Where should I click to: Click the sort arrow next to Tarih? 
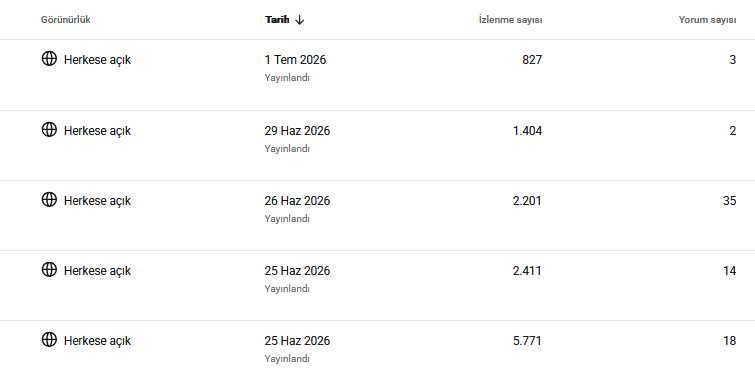tap(299, 20)
